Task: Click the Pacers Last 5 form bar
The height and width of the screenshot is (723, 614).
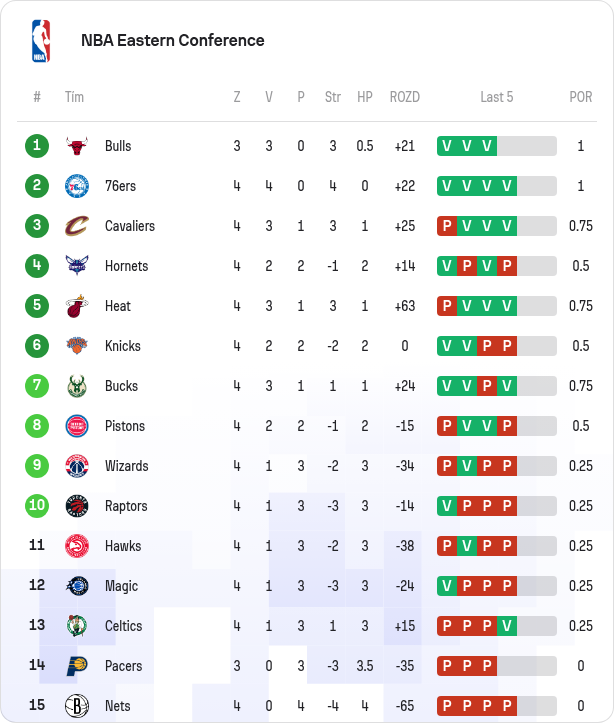Action: [x=496, y=666]
